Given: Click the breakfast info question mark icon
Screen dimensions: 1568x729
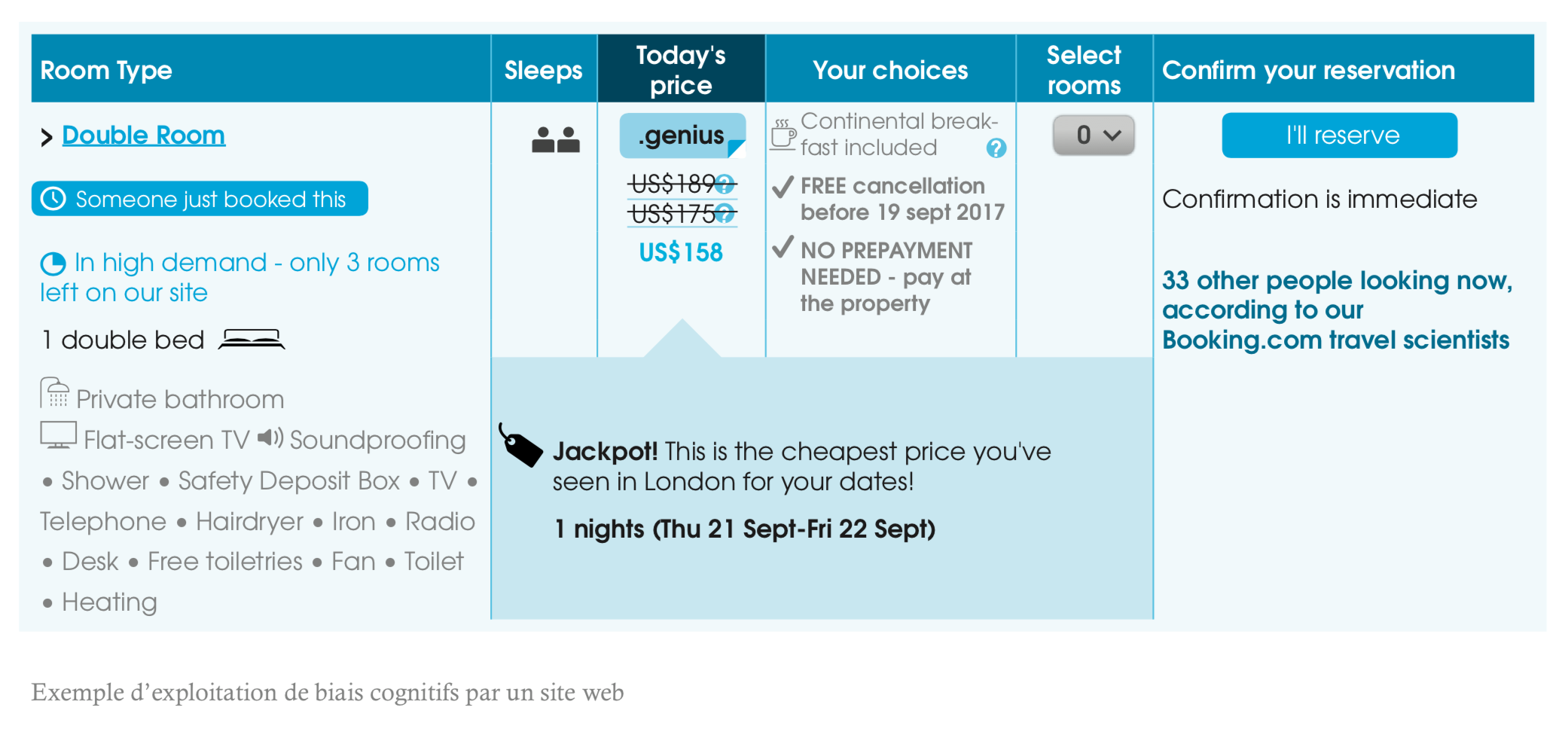Looking at the screenshot, I should (996, 148).
